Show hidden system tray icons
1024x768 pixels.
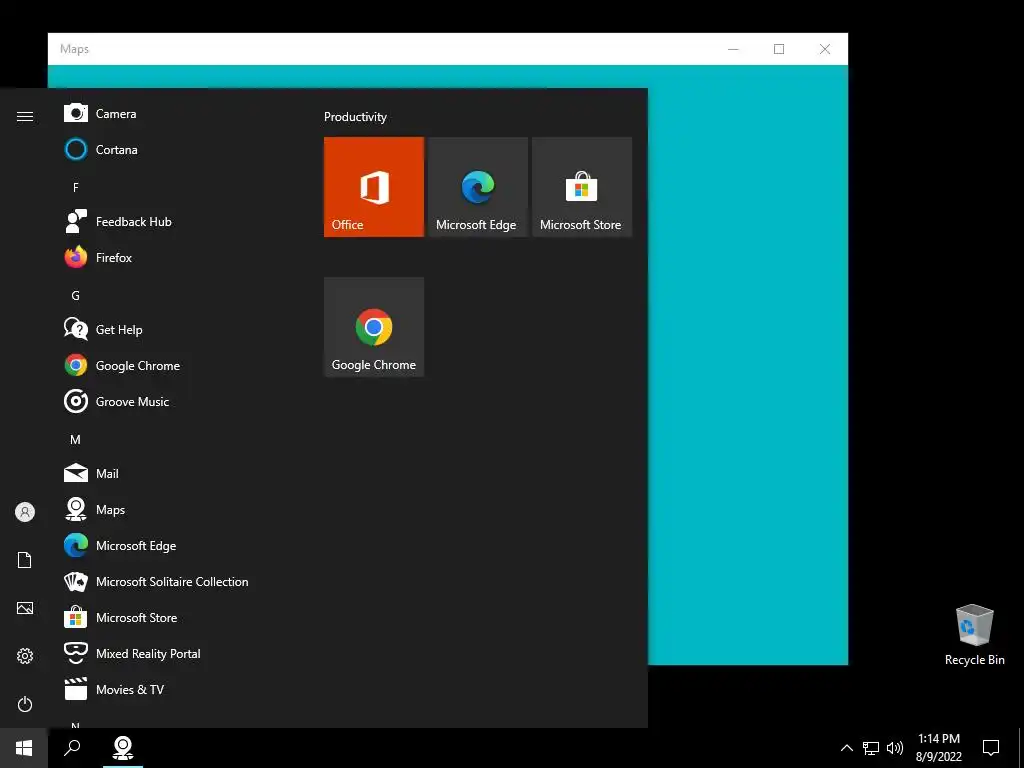[846, 748]
